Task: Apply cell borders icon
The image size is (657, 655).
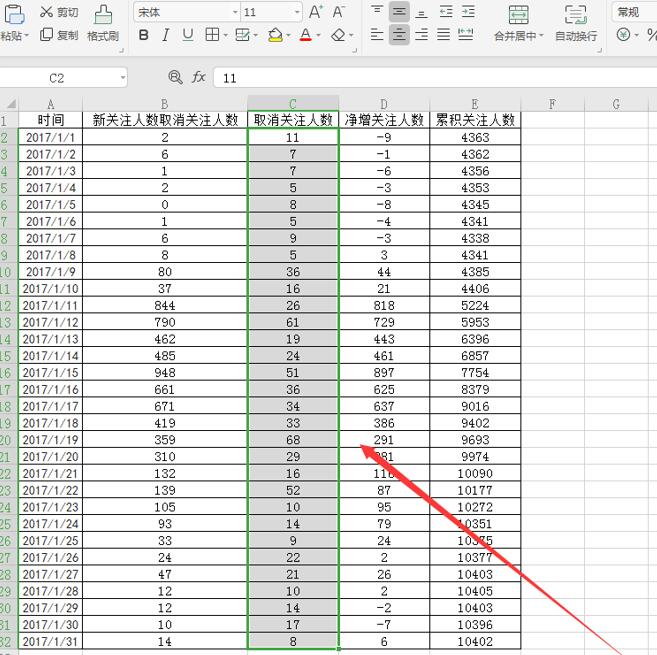Action: coord(212,35)
